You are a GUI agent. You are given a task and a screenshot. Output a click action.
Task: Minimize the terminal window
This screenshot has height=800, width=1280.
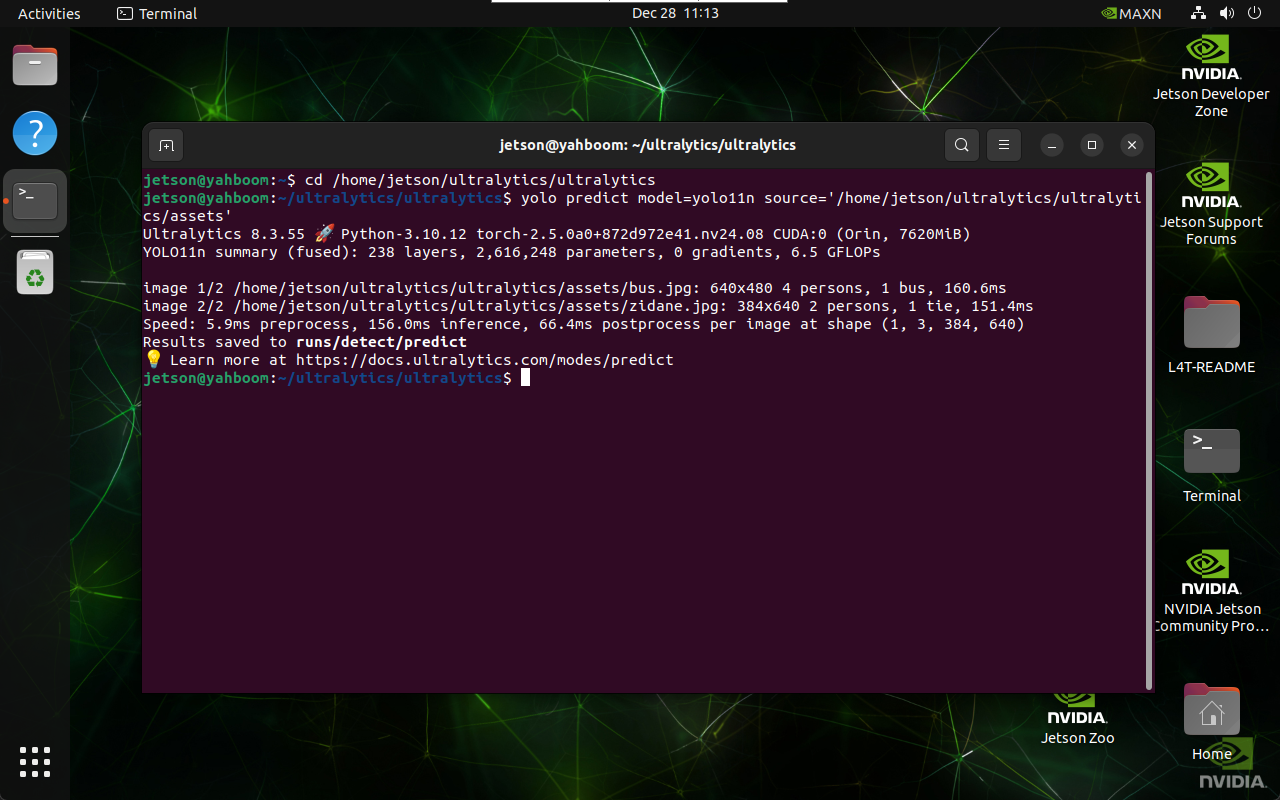coord(1052,145)
